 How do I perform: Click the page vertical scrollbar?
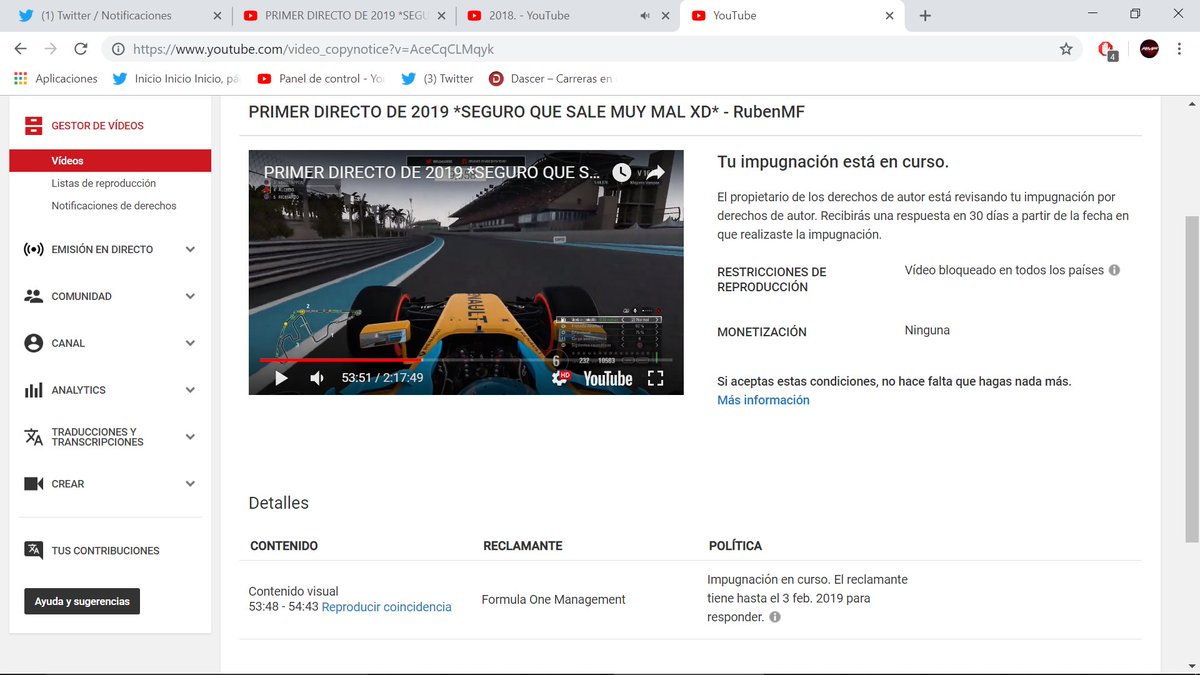point(1190,380)
